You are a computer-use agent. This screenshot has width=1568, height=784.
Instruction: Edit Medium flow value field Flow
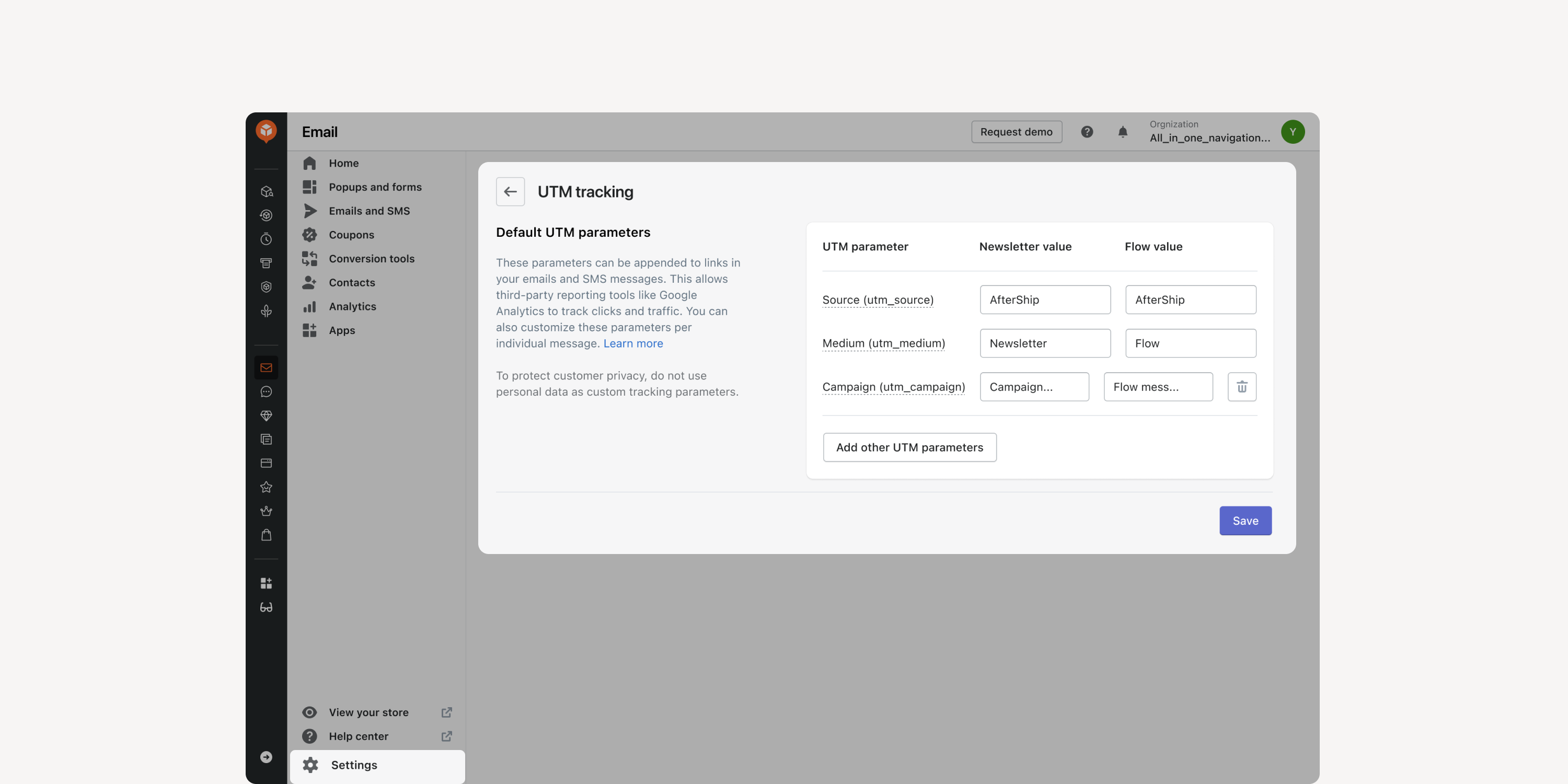[1191, 343]
